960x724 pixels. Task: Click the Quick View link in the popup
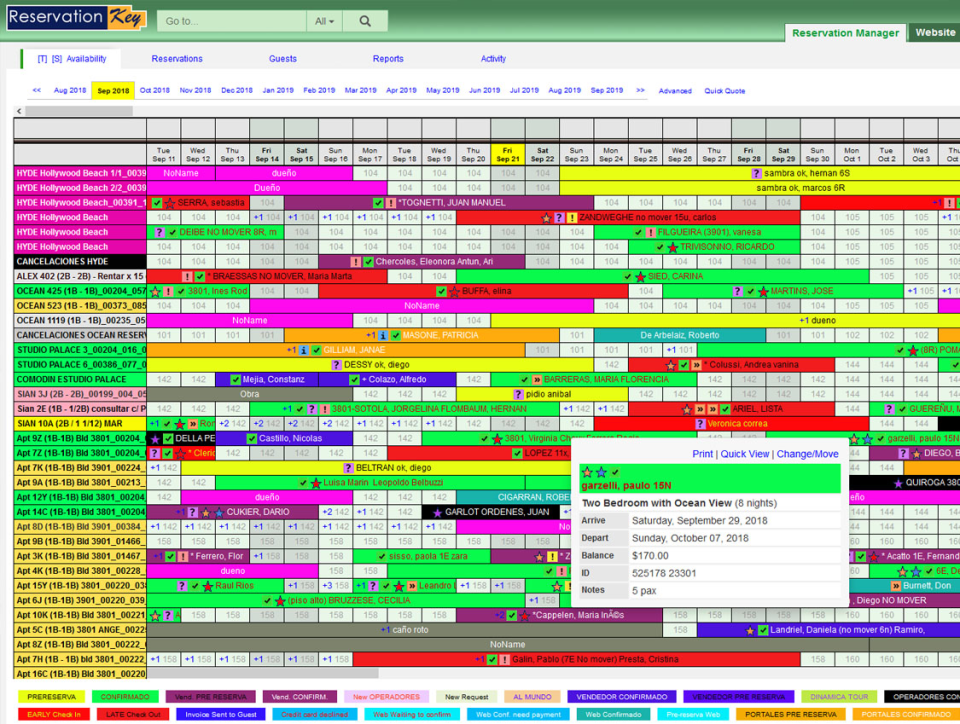tap(745, 452)
